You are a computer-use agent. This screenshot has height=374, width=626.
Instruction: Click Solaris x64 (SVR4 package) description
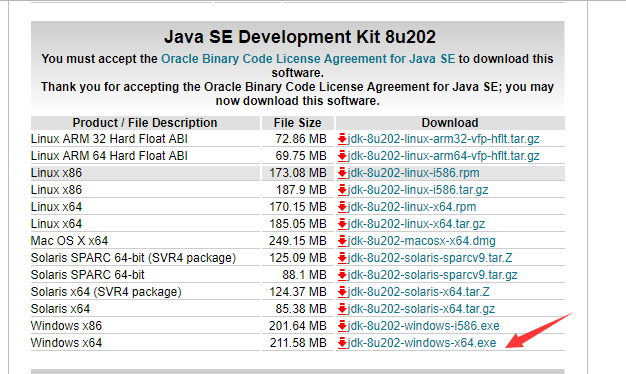106,292
